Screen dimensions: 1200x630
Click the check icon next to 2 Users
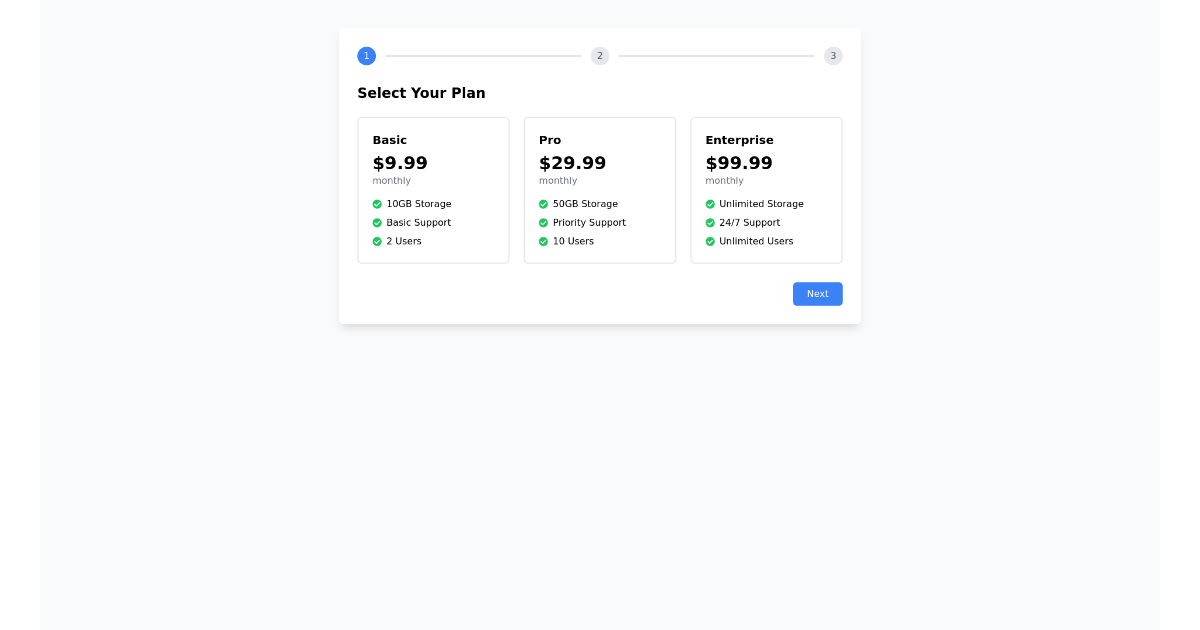coord(376,241)
